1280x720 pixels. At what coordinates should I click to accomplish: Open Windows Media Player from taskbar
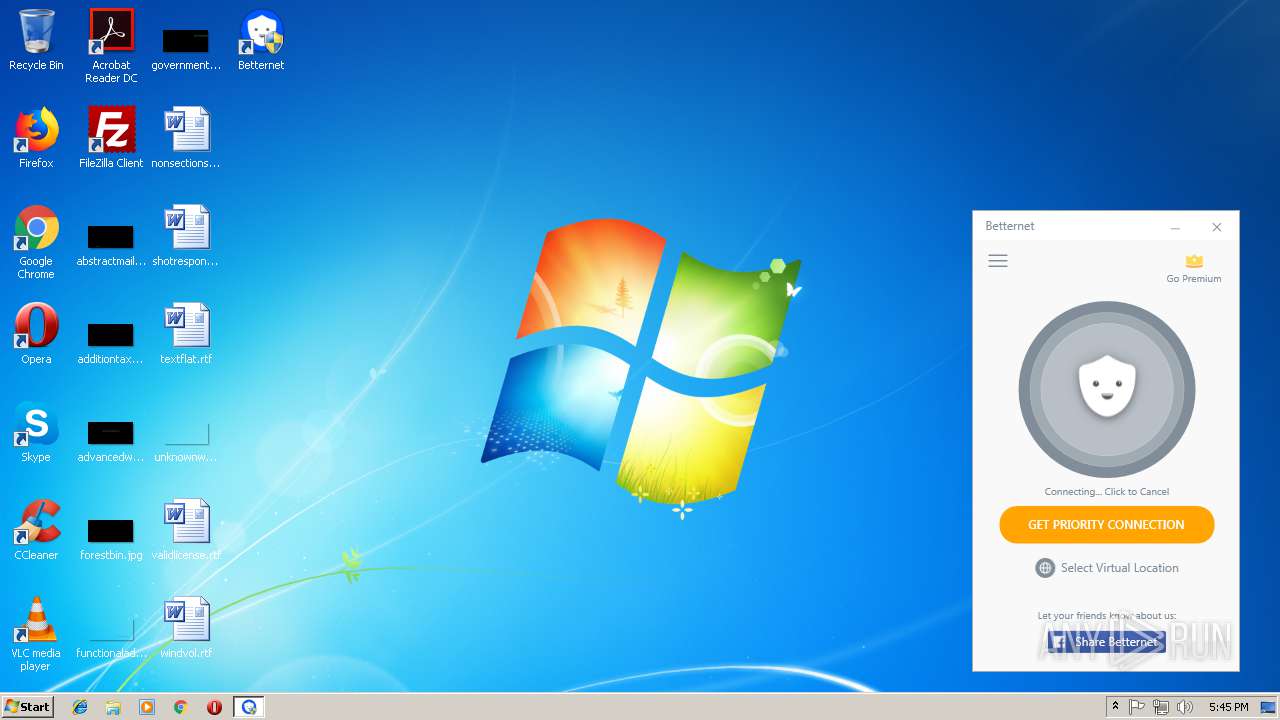click(147, 707)
